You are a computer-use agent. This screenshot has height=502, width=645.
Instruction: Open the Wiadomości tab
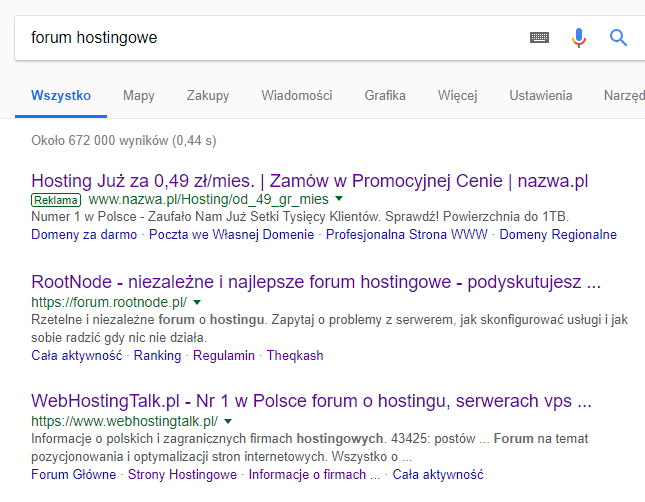296,96
